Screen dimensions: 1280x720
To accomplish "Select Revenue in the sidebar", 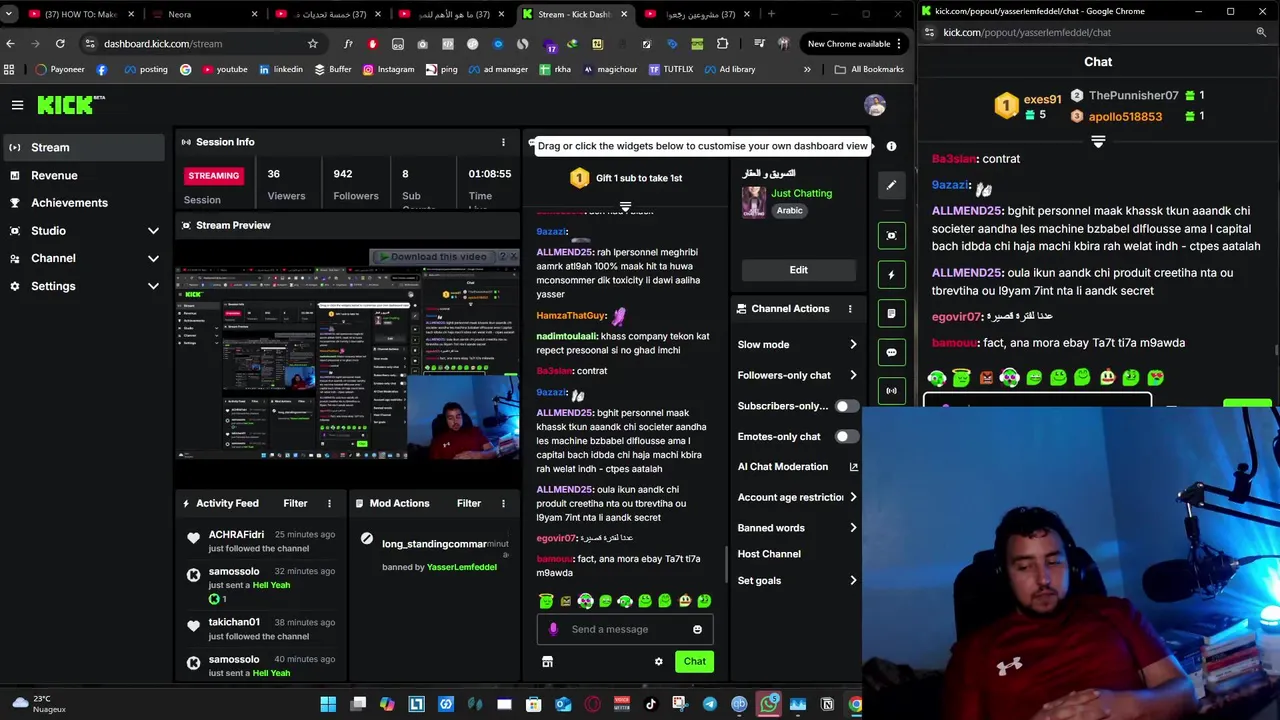I will coord(83,176).
